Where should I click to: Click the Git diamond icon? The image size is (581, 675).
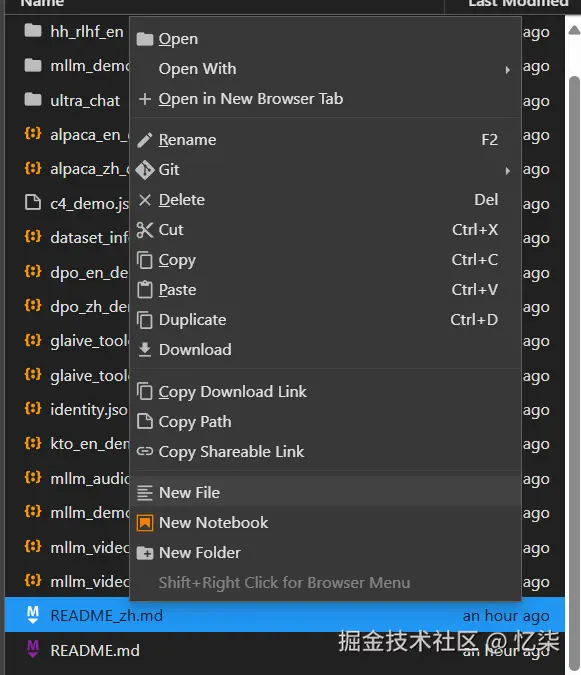pos(145,170)
